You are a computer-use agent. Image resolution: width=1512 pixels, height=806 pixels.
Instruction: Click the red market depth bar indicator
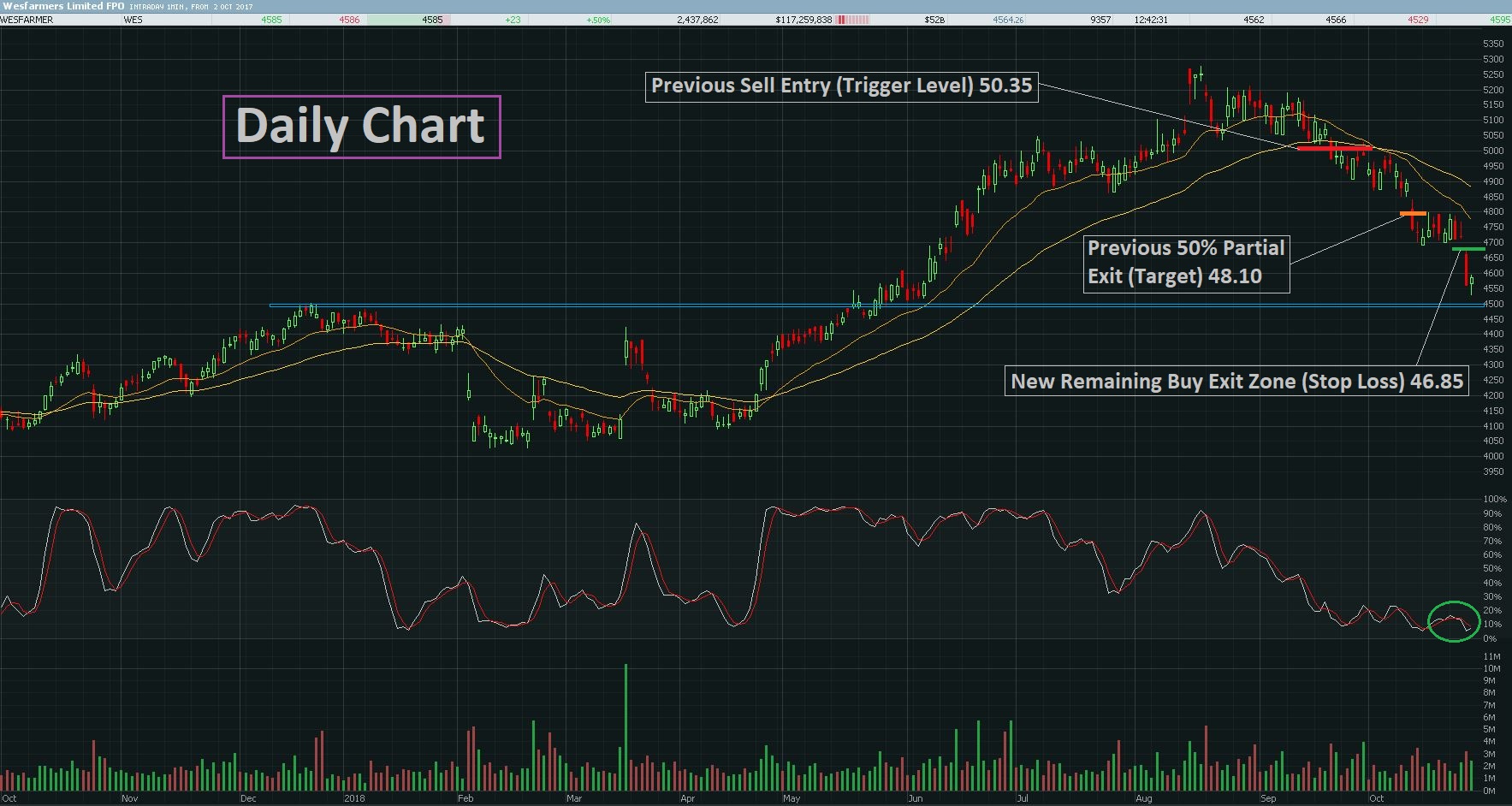point(853,20)
